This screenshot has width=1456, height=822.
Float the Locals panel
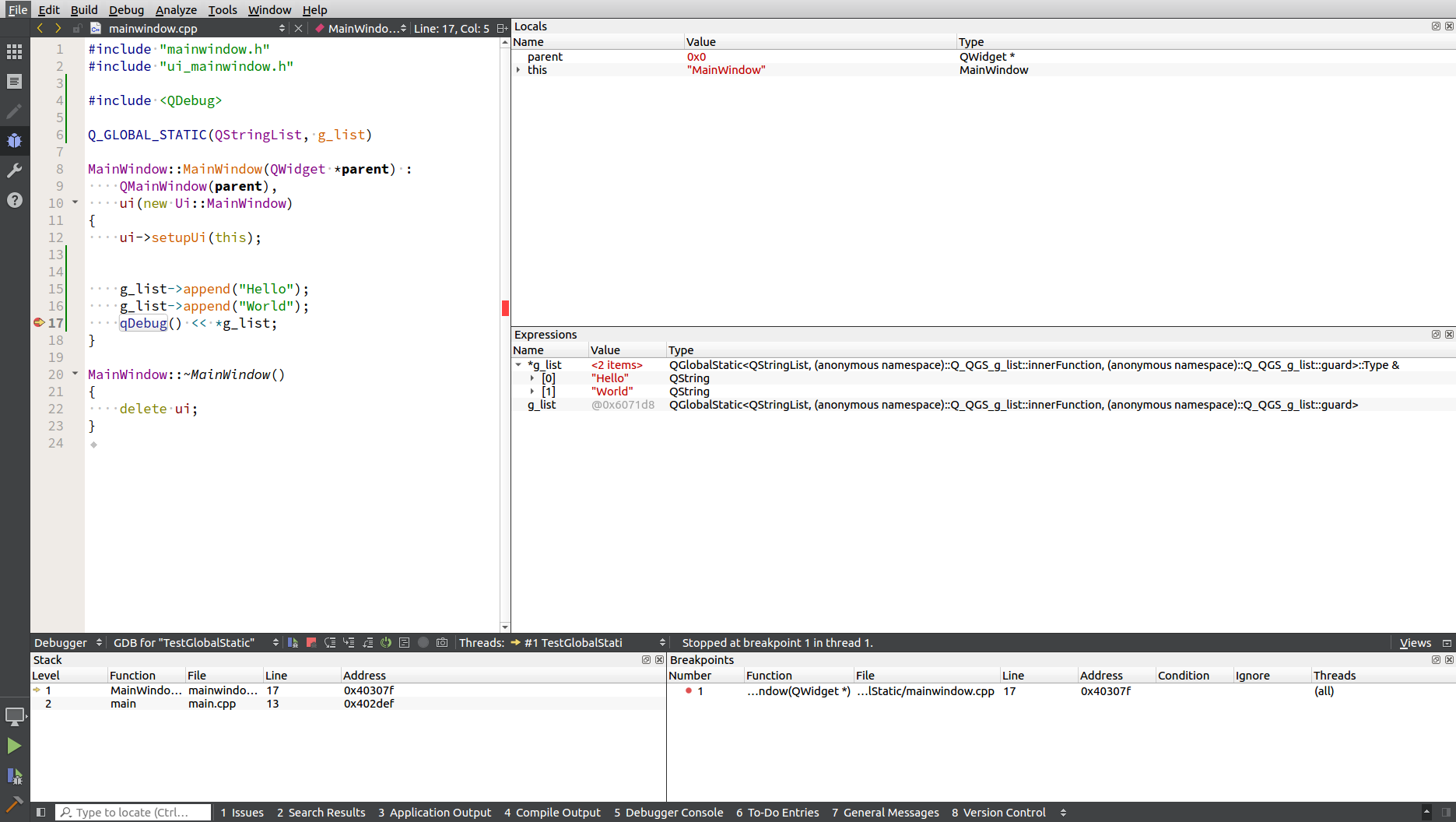(x=1436, y=26)
